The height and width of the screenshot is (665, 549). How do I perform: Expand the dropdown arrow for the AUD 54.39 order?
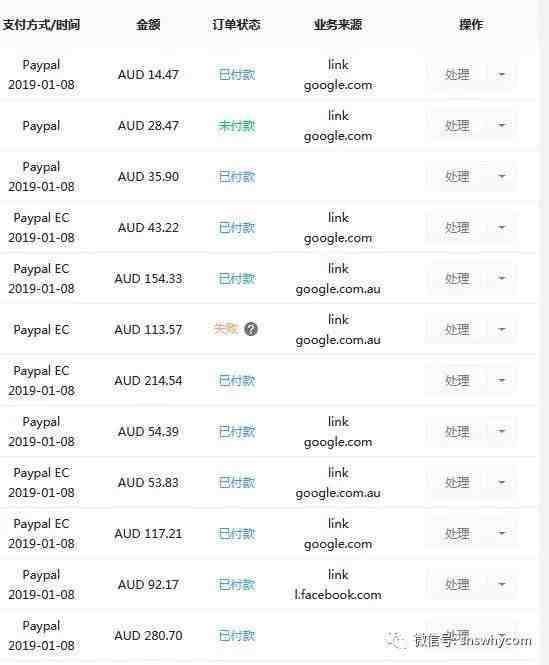click(x=501, y=431)
